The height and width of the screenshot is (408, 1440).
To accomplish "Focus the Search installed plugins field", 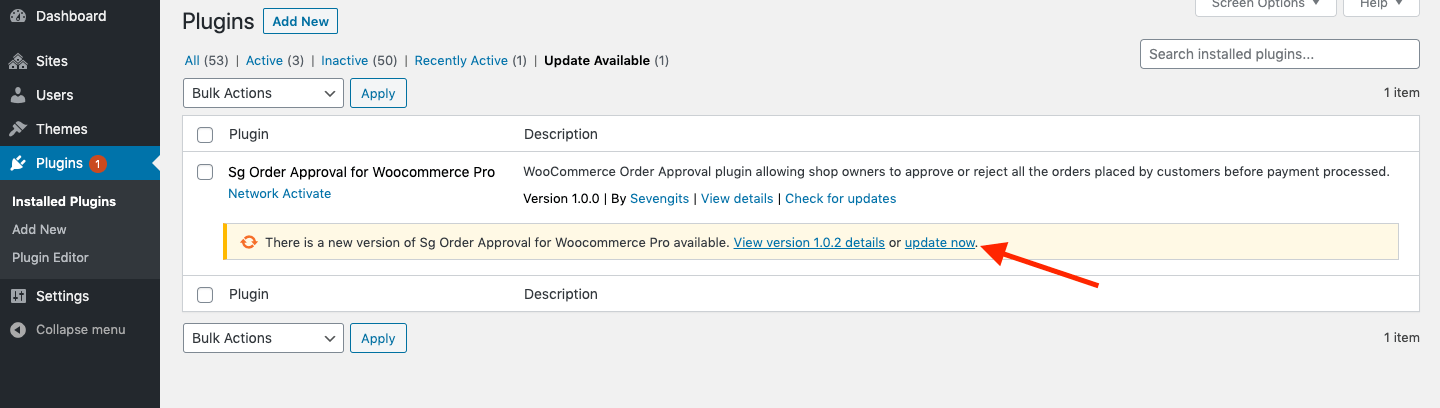I will click(1279, 54).
